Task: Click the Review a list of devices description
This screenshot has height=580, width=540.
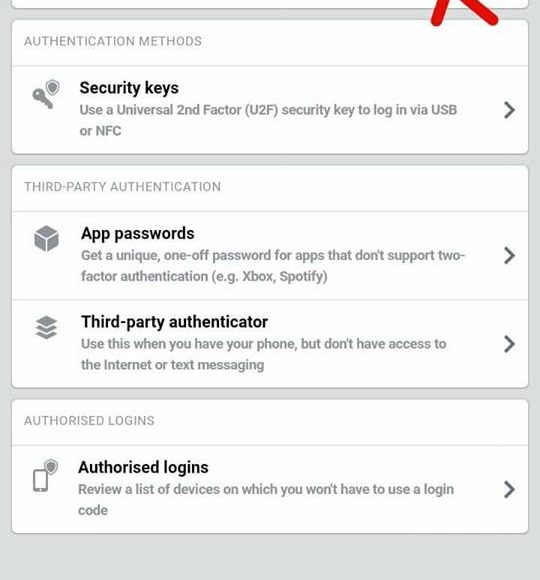Action: [x=266, y=500]
